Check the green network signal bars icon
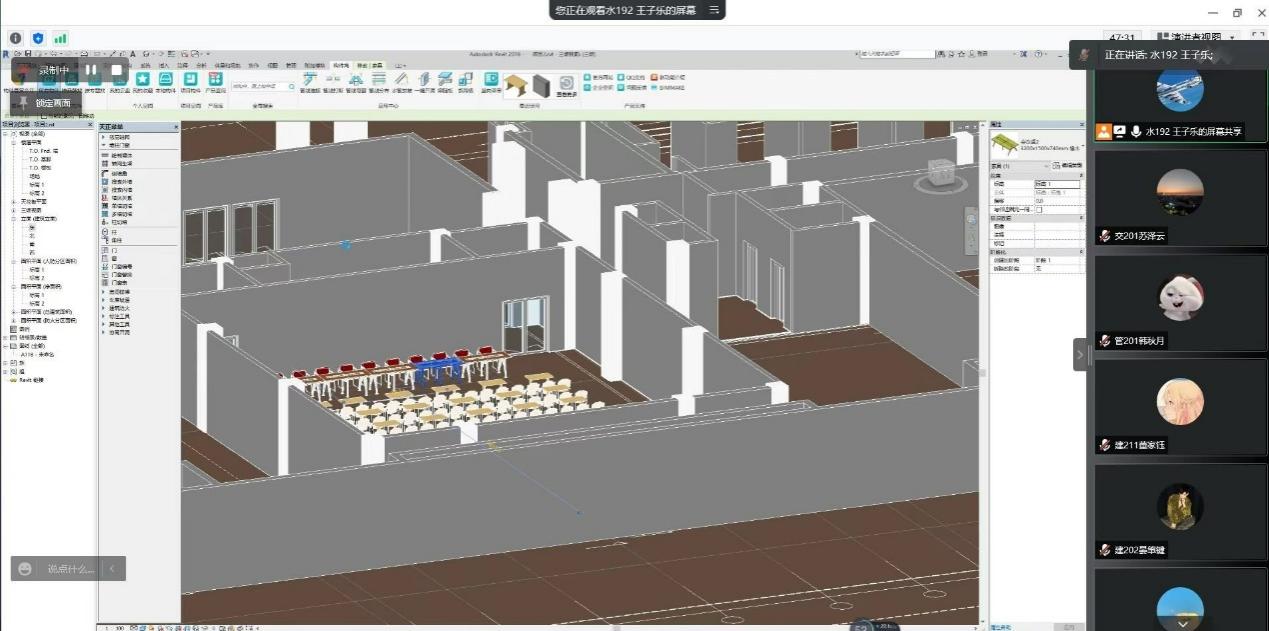This screenshot has height=631, width=1269. [60, 38]
